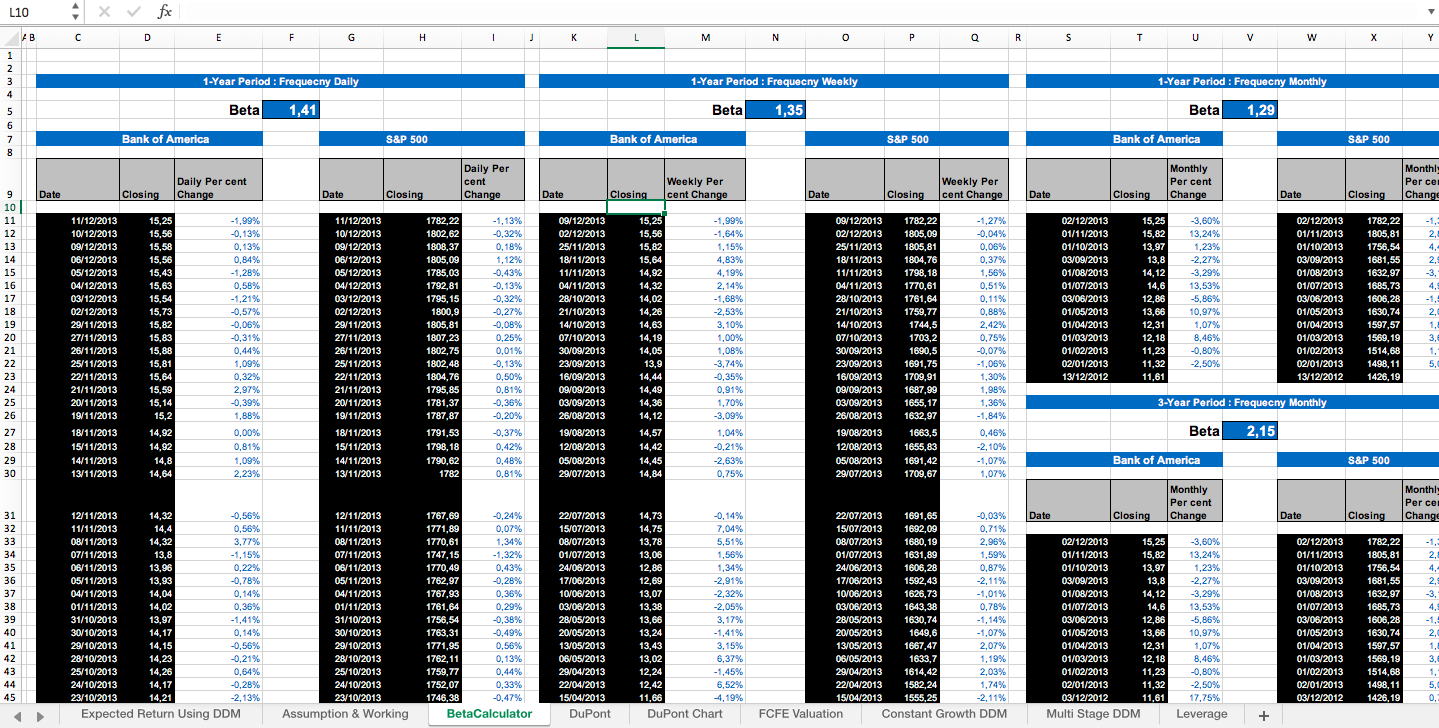This screenshot has width=1439, height=728.
Task: Go to the next sheet with the right arrow
Action: click(x=42, y=716)
